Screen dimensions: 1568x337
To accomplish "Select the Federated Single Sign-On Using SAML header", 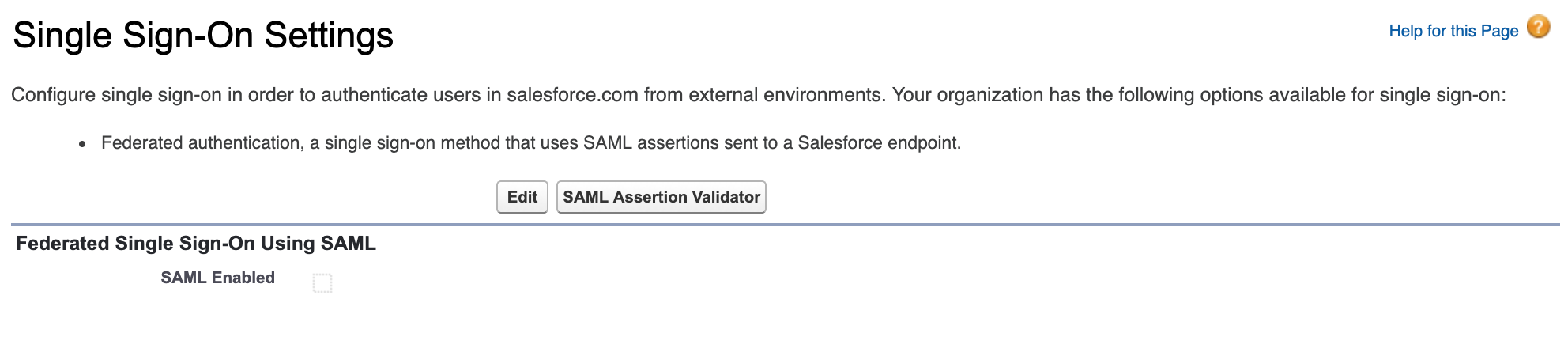I will coord(196,244).
